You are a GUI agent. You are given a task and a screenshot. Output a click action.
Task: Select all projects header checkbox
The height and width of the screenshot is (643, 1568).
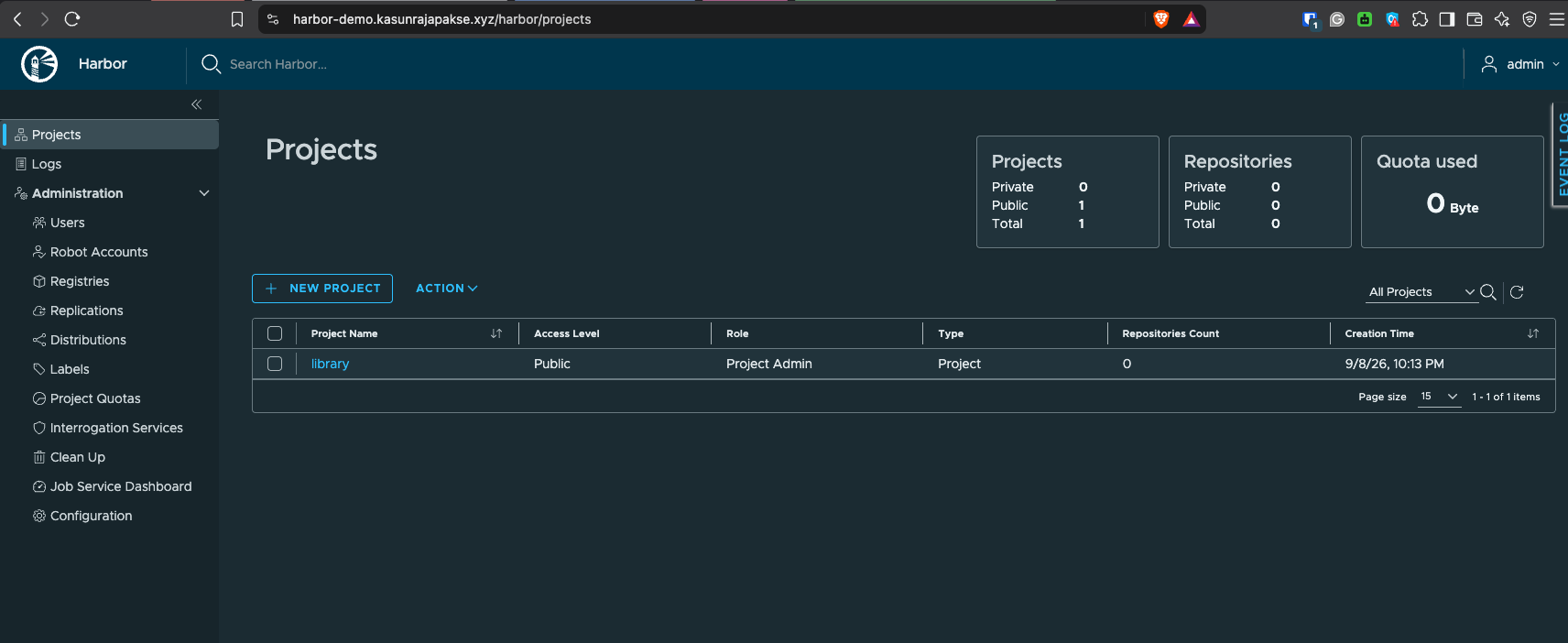(x=275, y=333)
